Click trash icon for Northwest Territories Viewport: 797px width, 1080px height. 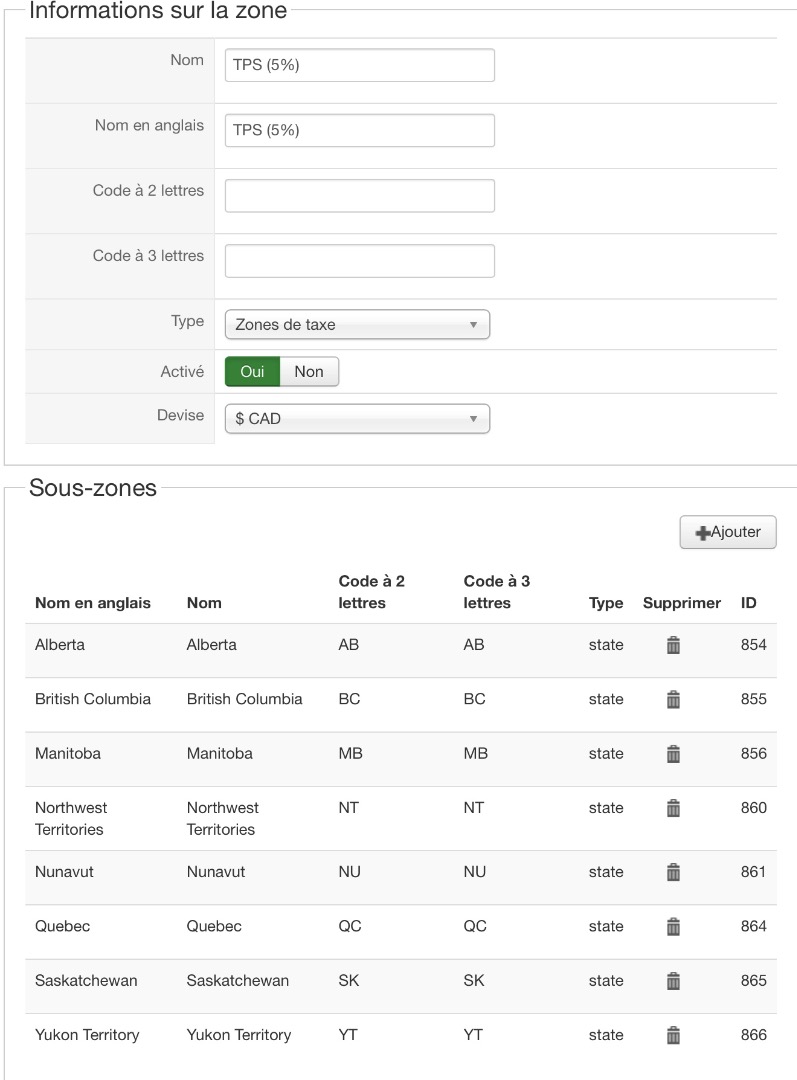coord(673,807)
